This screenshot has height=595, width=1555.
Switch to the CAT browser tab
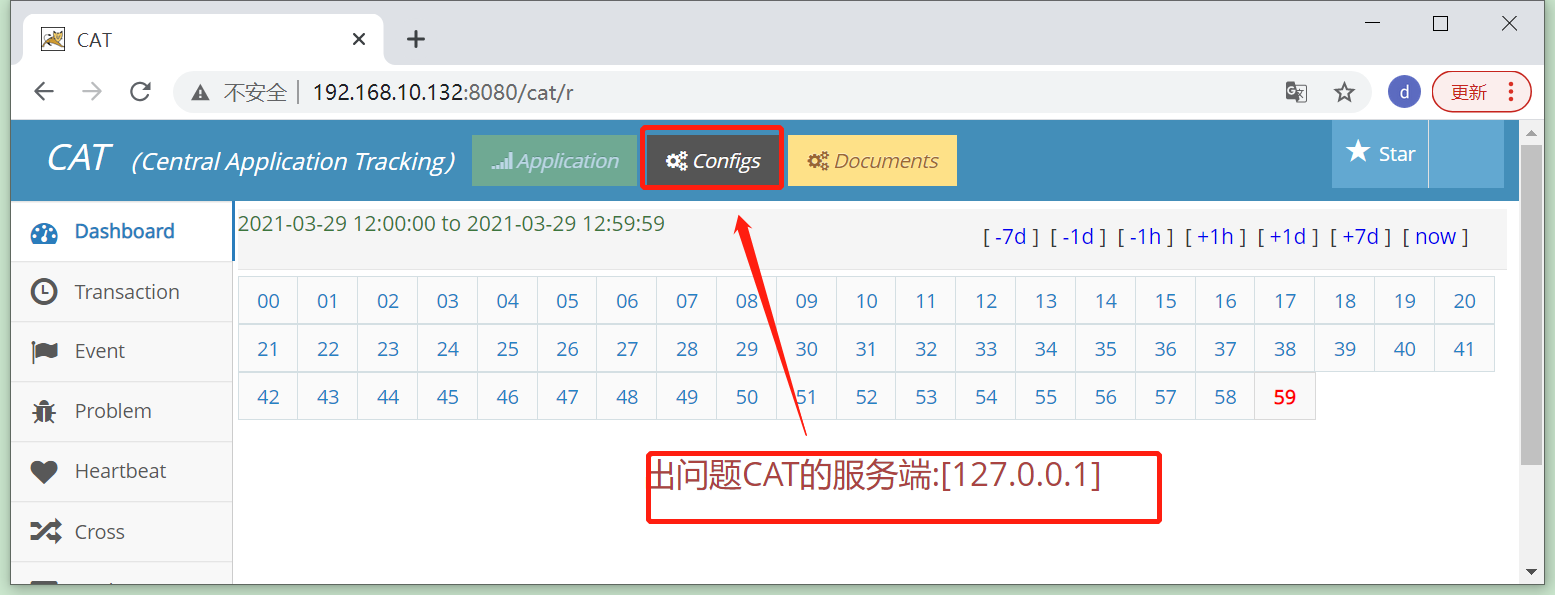150,39
